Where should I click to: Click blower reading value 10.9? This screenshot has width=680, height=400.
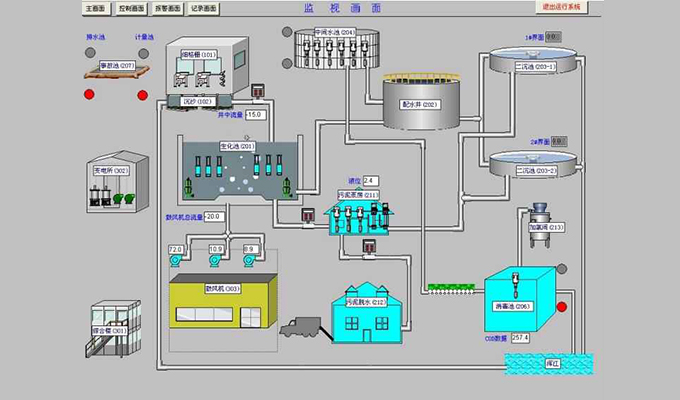pos(216,249)
